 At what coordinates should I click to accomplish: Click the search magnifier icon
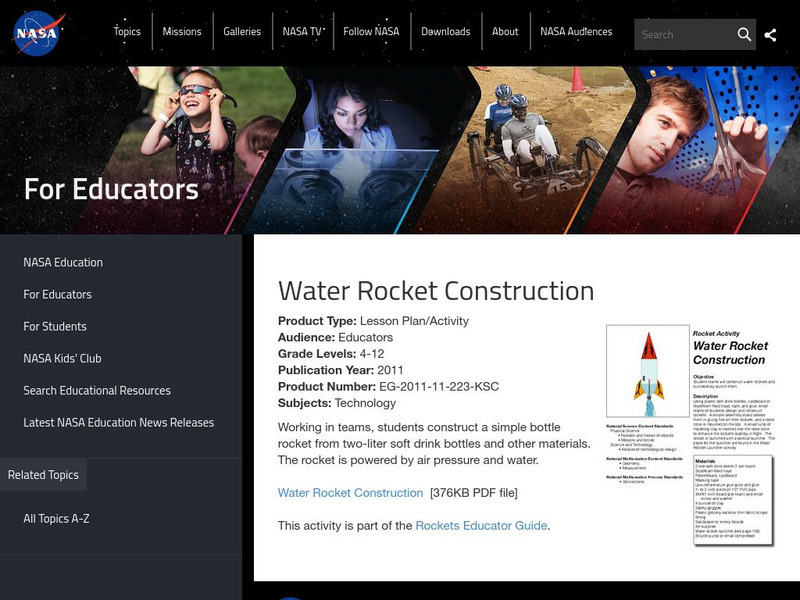744,35
